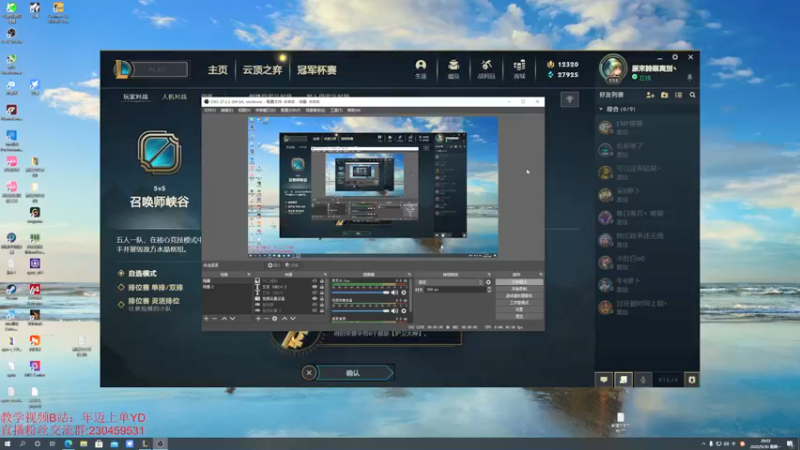The height and width of the screenshot is (450, 800).
Task: Switch to the 冠军杯赛 tab
Action: 317,70
